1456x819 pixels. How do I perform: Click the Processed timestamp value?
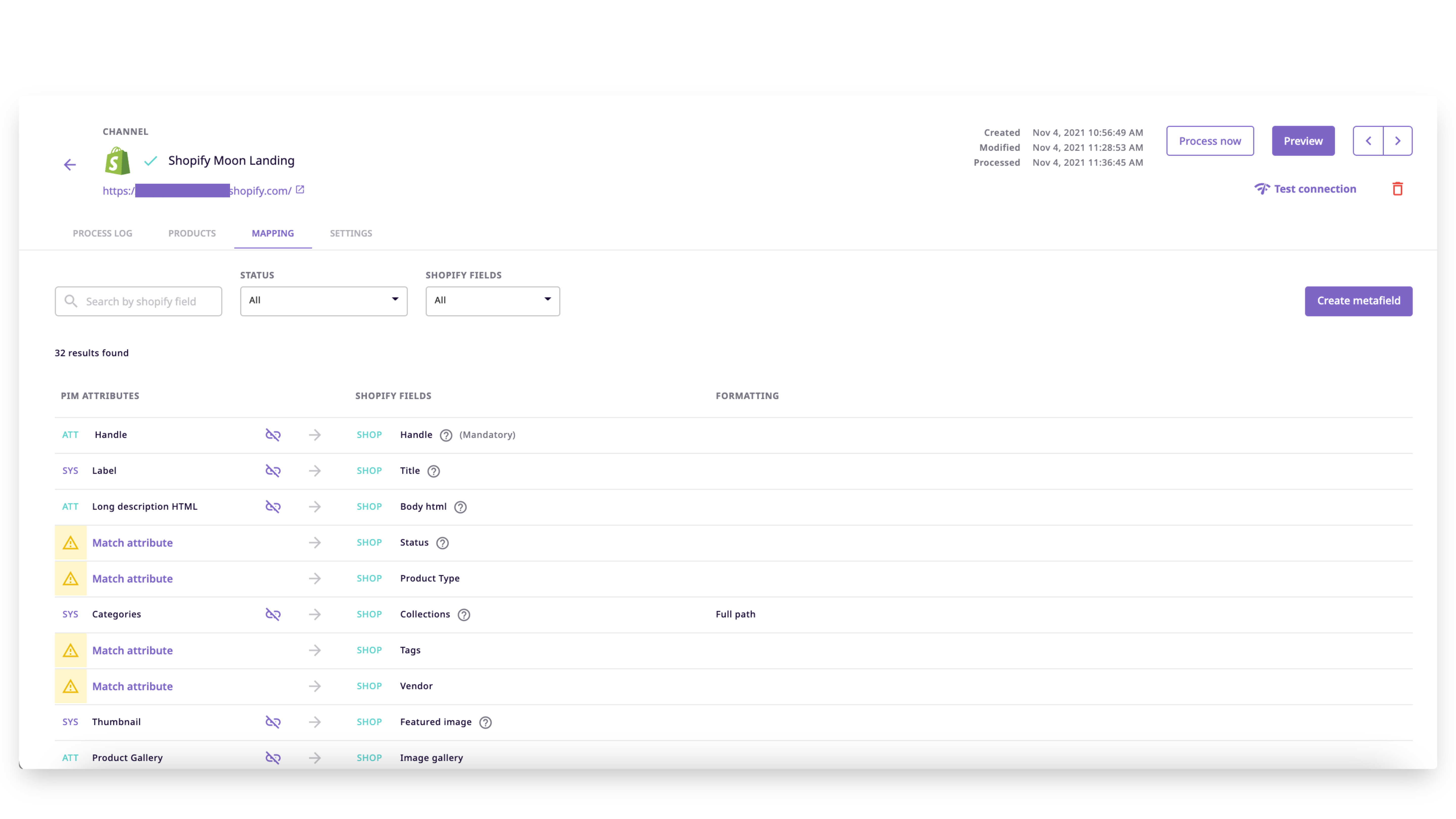tap(1087, 162)
